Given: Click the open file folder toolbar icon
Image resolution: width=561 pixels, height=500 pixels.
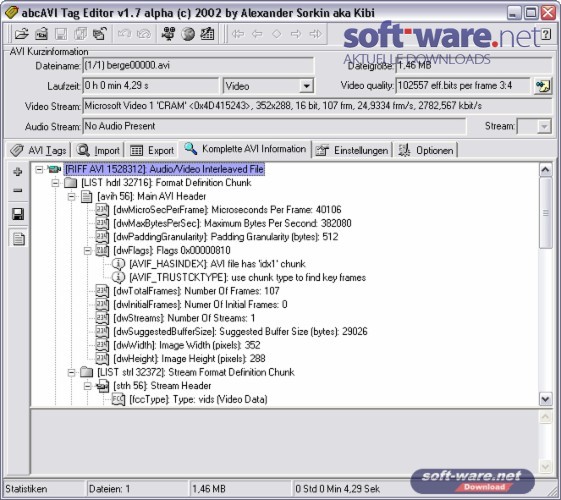Looking at the screenshot, I should click(x=21, y=34).
